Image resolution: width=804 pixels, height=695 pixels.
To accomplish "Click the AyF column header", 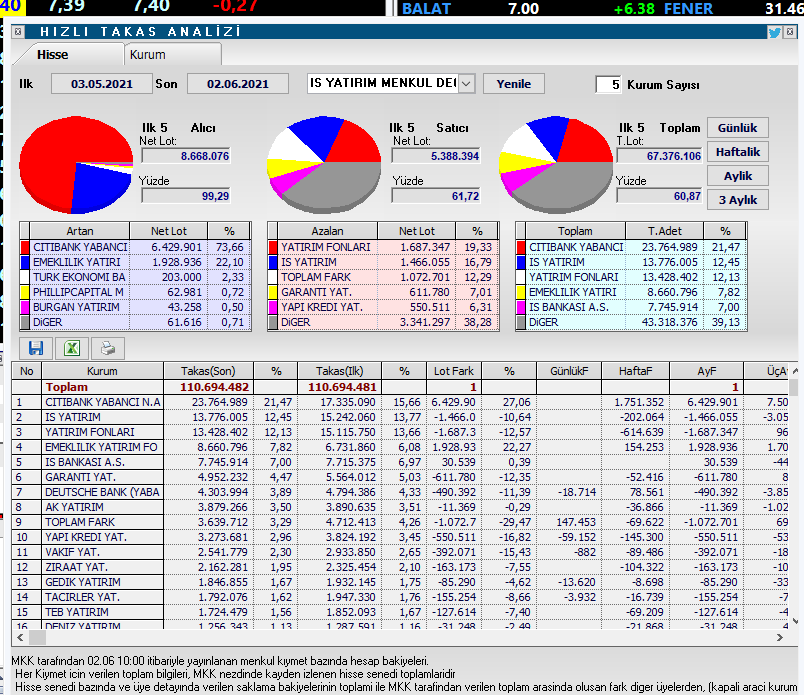I will tap(707, 371).
